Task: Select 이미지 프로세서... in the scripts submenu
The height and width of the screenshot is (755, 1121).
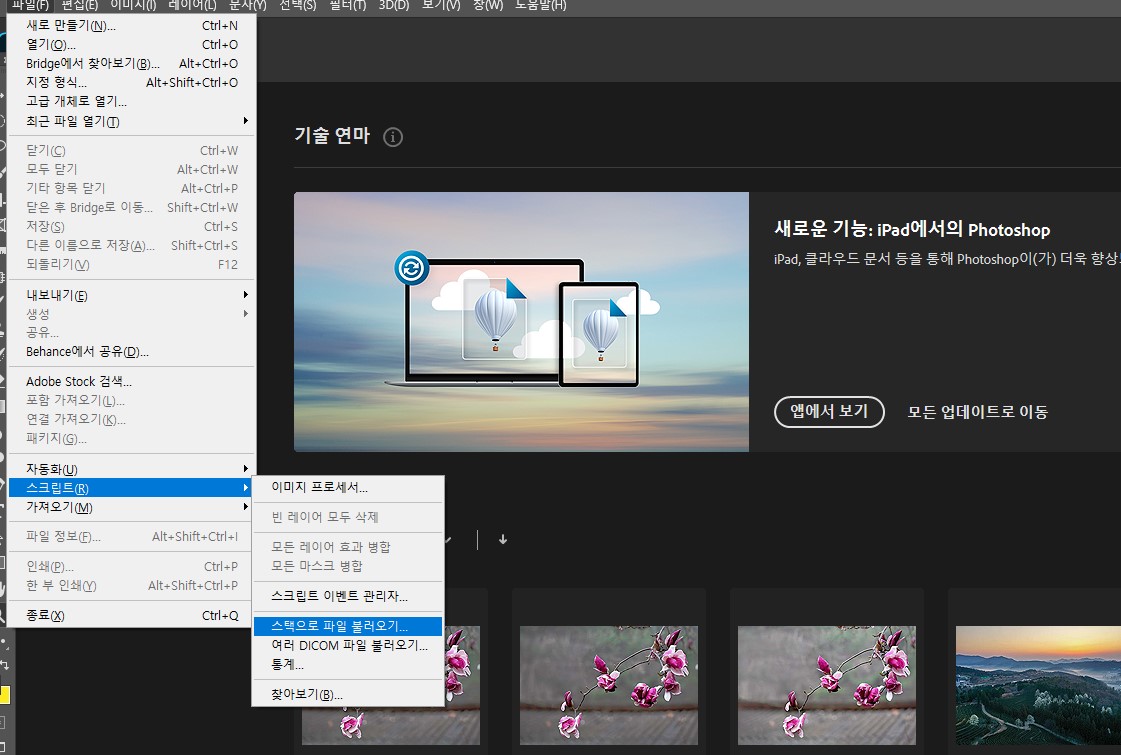Action: (348, 488)
